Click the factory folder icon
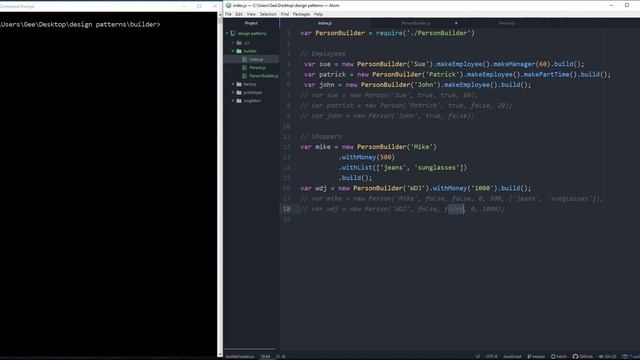The height and width of the screenshot is (360, 640). tap(239, 84)
